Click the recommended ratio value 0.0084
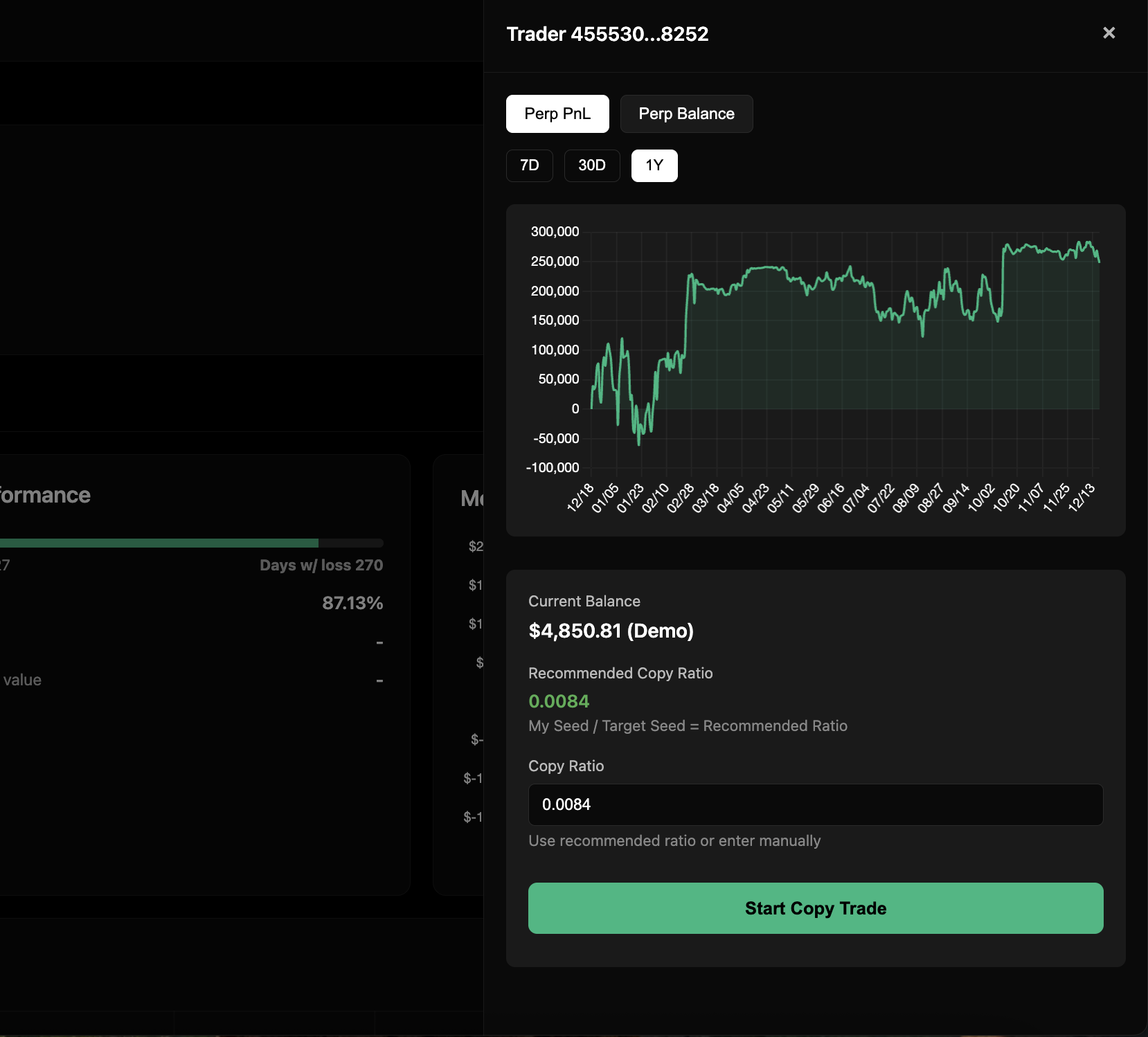Screen dimensions: 1148x1037 (x=559, y=701)
